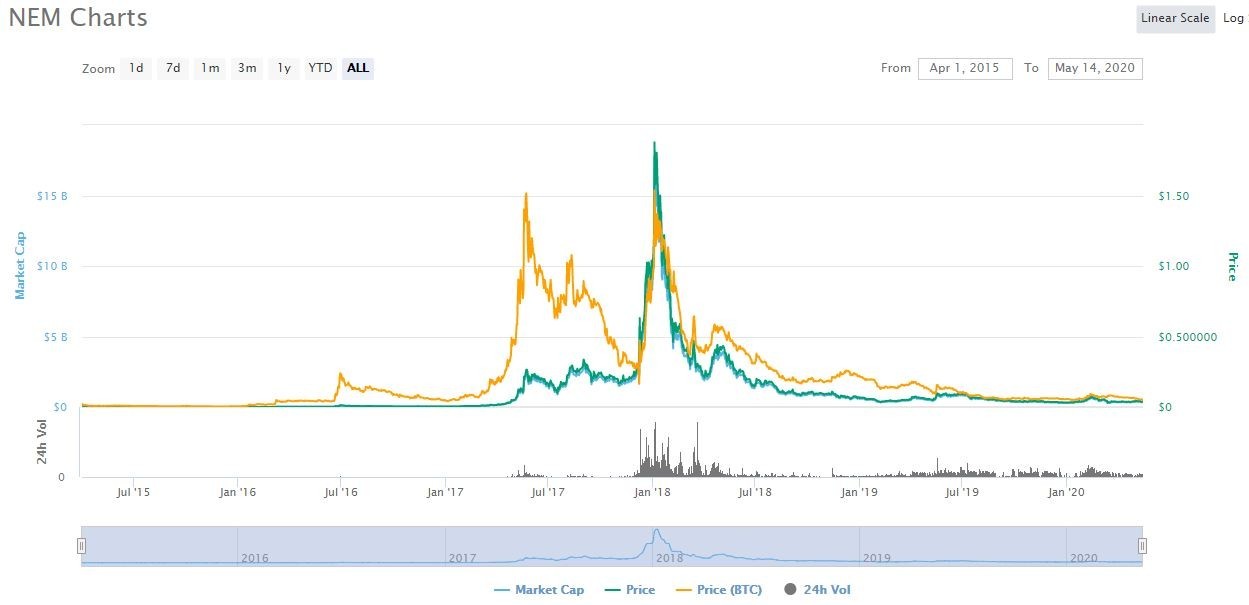This screenshot has height=605, width=1249.
Task: Click the Market Cap axis title
Action: click(x=19, y=266)
